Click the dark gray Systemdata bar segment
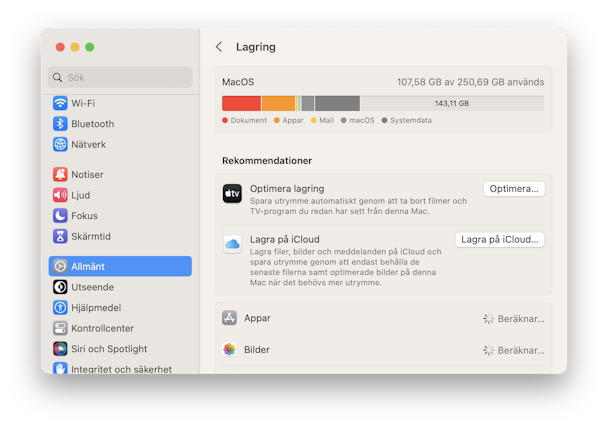Image resolution: width=608 pixels, height=428 pixels. click(337, 104)
